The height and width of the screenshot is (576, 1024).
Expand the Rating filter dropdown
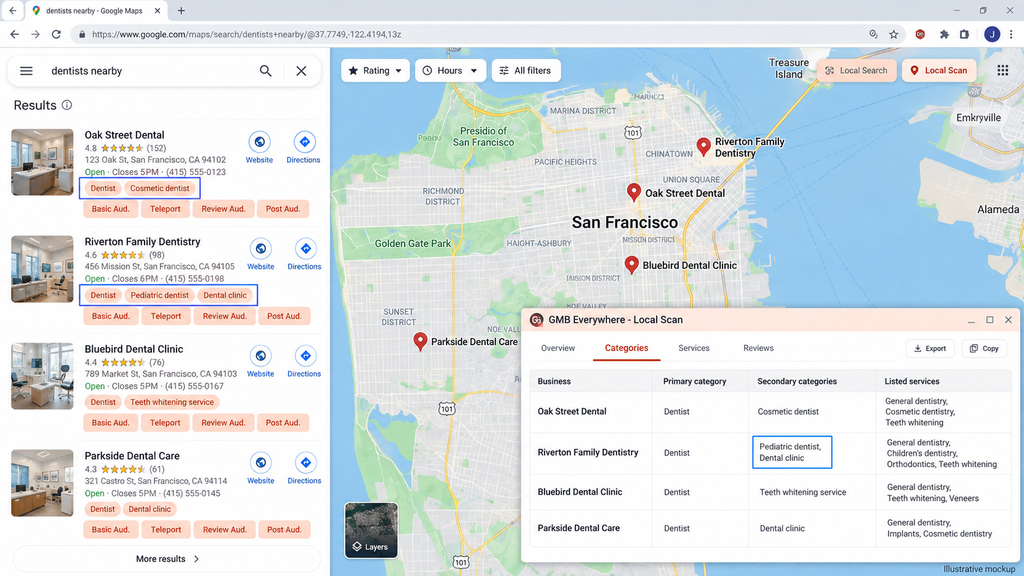(376, 71)
